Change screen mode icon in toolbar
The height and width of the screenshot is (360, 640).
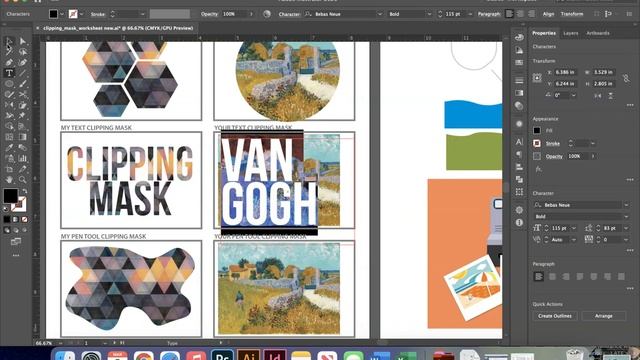16,242
